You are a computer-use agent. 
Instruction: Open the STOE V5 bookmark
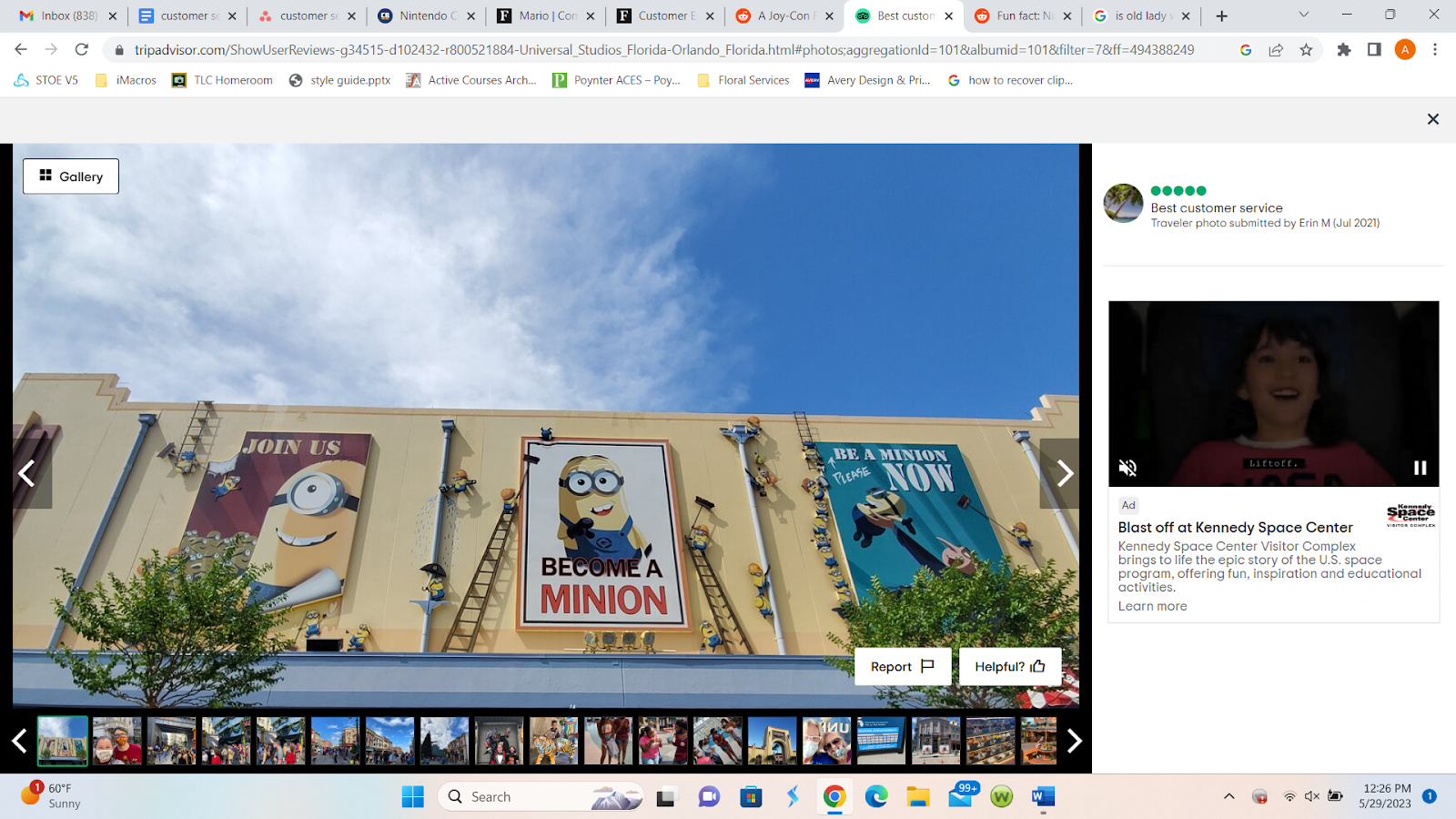[x=46, y=80]
